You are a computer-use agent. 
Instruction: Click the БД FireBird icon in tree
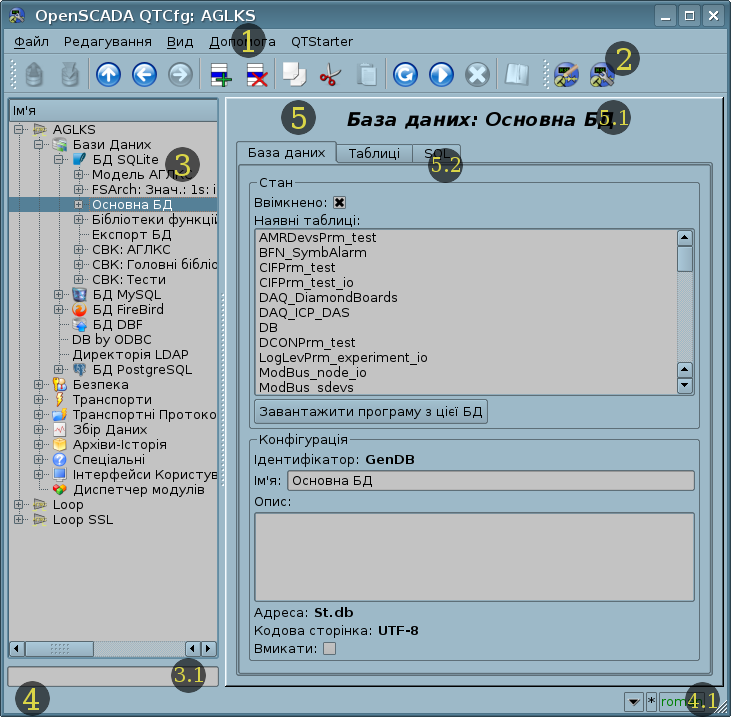[x=80, y=310]
